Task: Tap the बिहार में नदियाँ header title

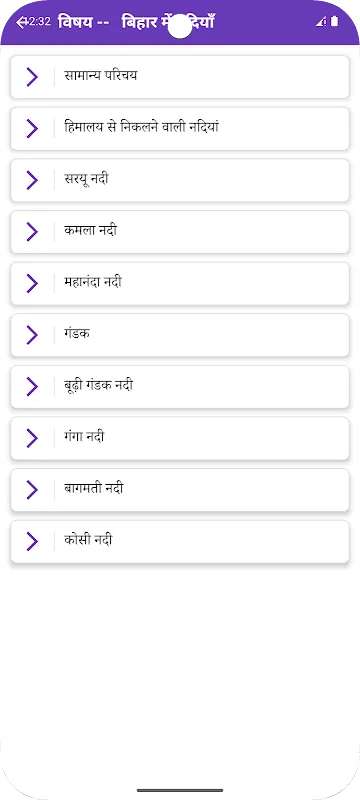Action: (x=168, y=22)
